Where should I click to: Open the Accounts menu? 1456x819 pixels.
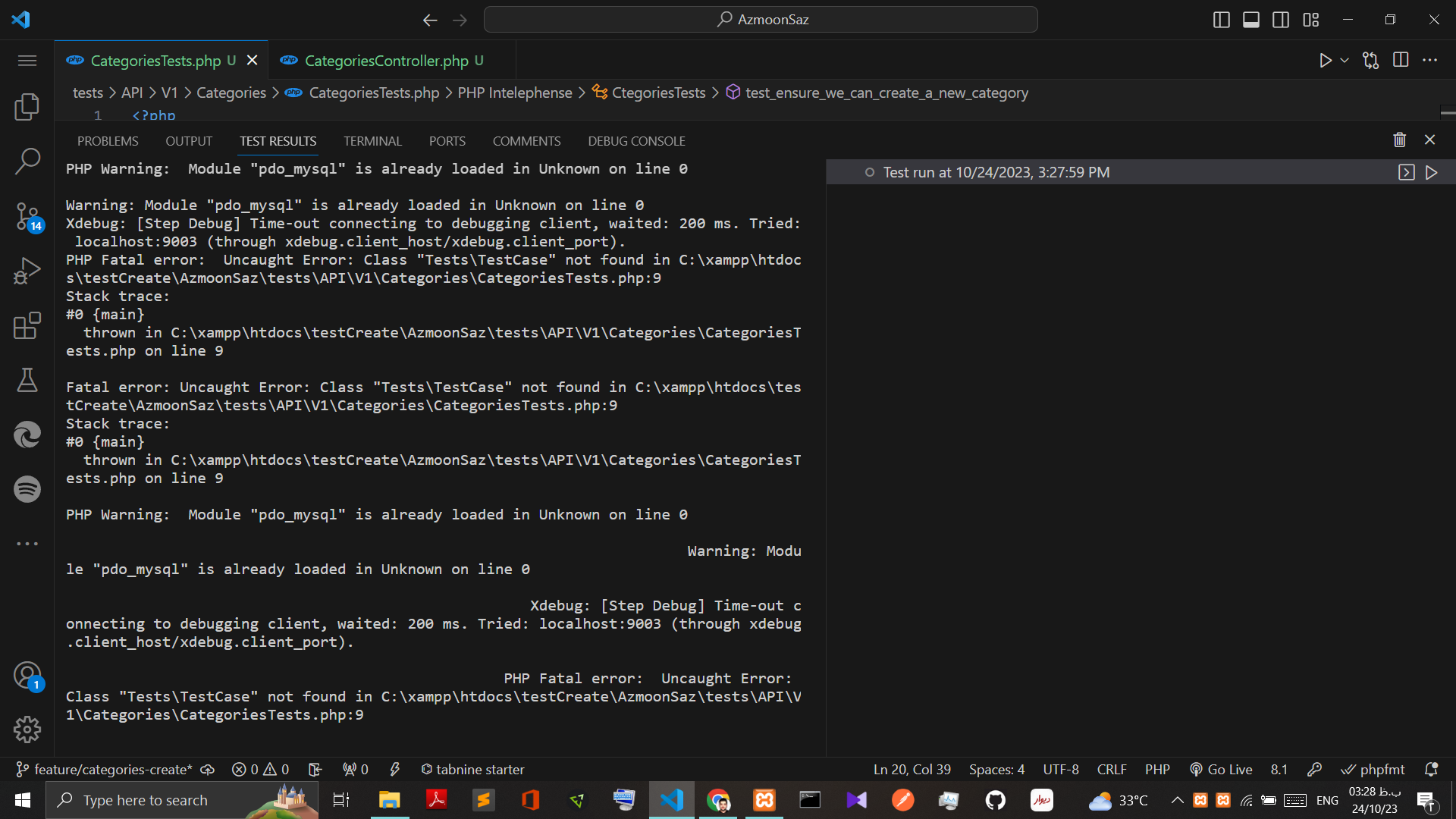coord(27,675)
